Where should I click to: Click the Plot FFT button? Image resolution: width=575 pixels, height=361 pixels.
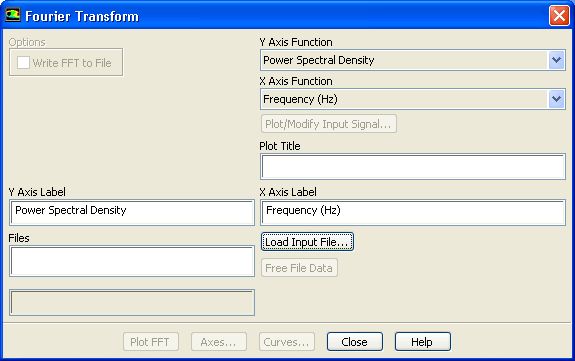pos(151,342)
